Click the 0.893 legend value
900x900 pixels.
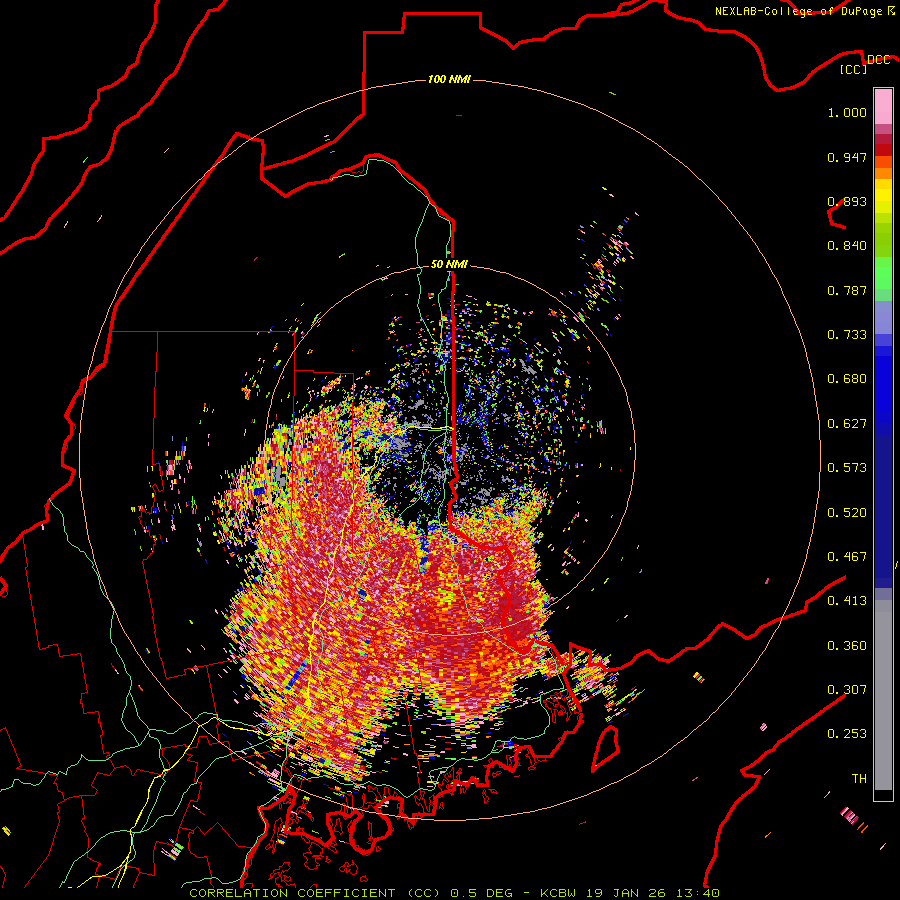(x=847, y=201)
